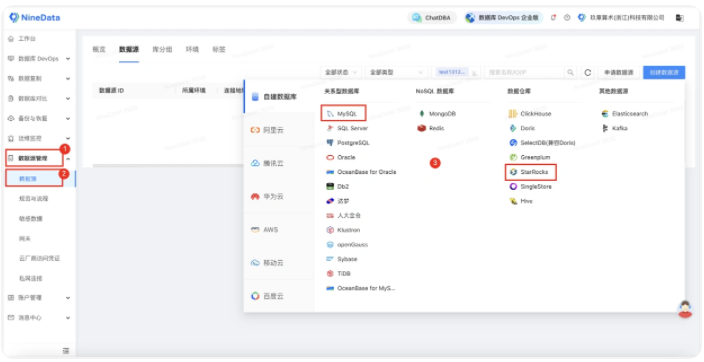Screen dimensions: 704x362
Task: Expand 运维监控 sidebar menu
Action: click(x=40, y=138)
